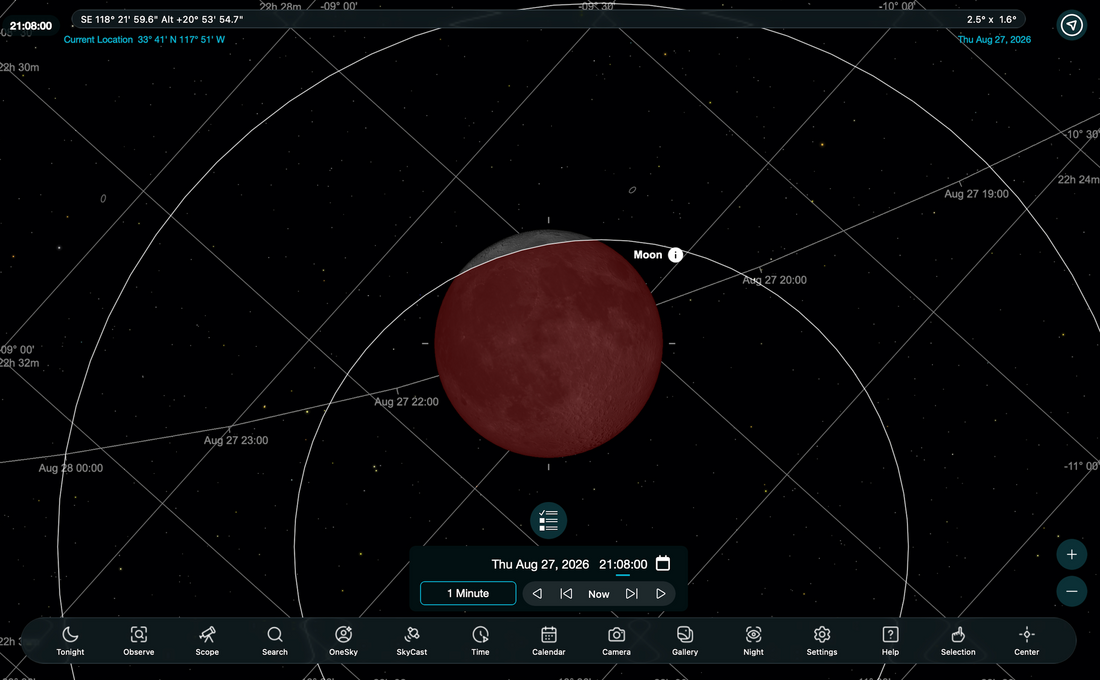The image size is (1100, 680).
Task: Click the Aug 27 23:00 path marker
Action: [236, 441]
